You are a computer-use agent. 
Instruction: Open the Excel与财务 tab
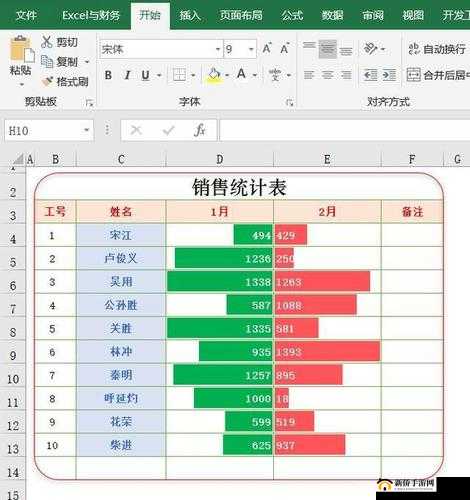click(91, 15)
